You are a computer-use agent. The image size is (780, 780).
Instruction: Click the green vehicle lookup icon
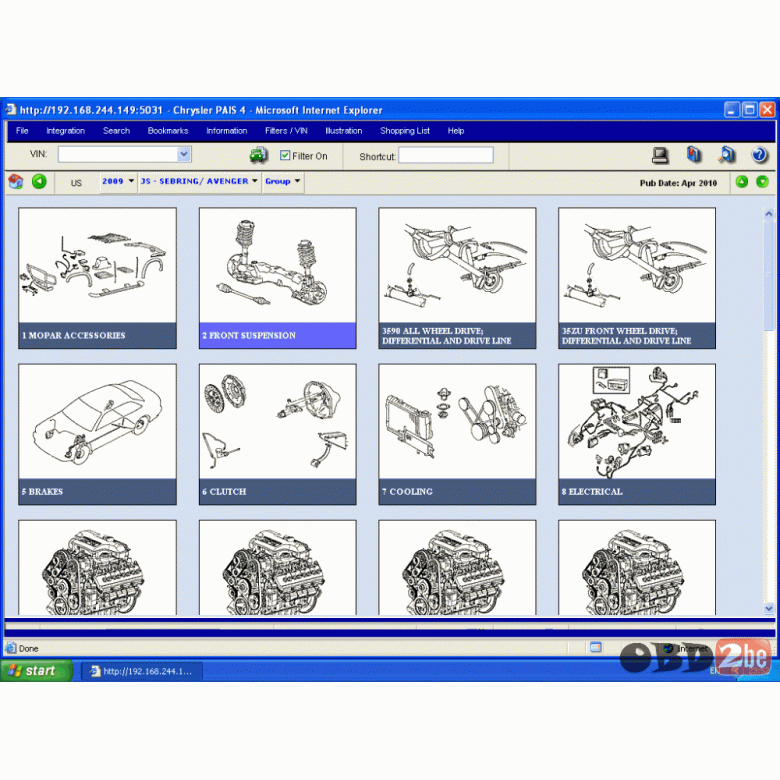258,155
